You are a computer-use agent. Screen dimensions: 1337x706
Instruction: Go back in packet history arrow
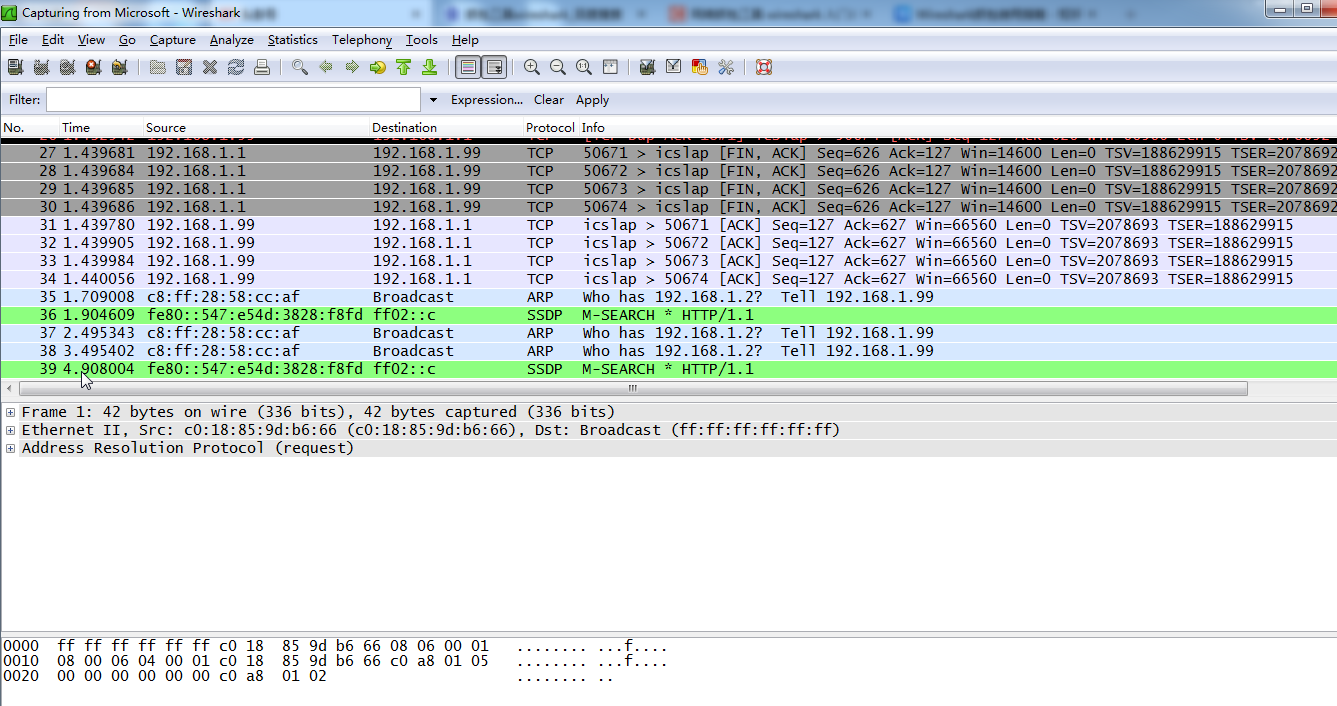[326, 67]
